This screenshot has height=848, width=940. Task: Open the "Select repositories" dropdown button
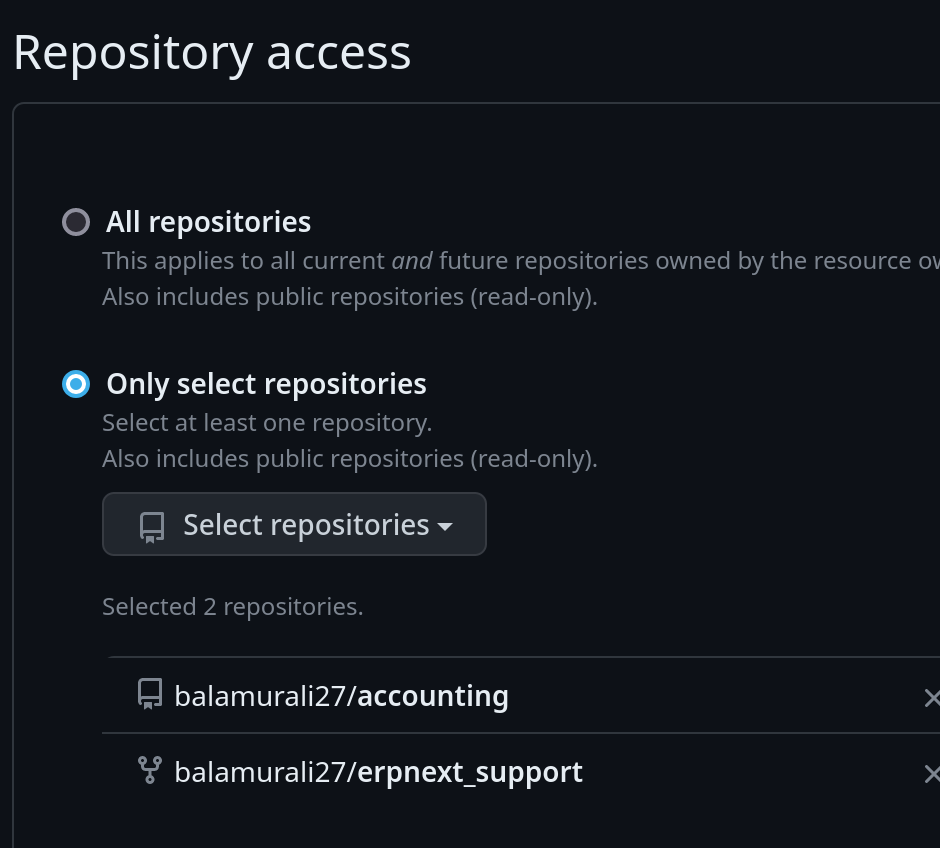tap(294, 524)
